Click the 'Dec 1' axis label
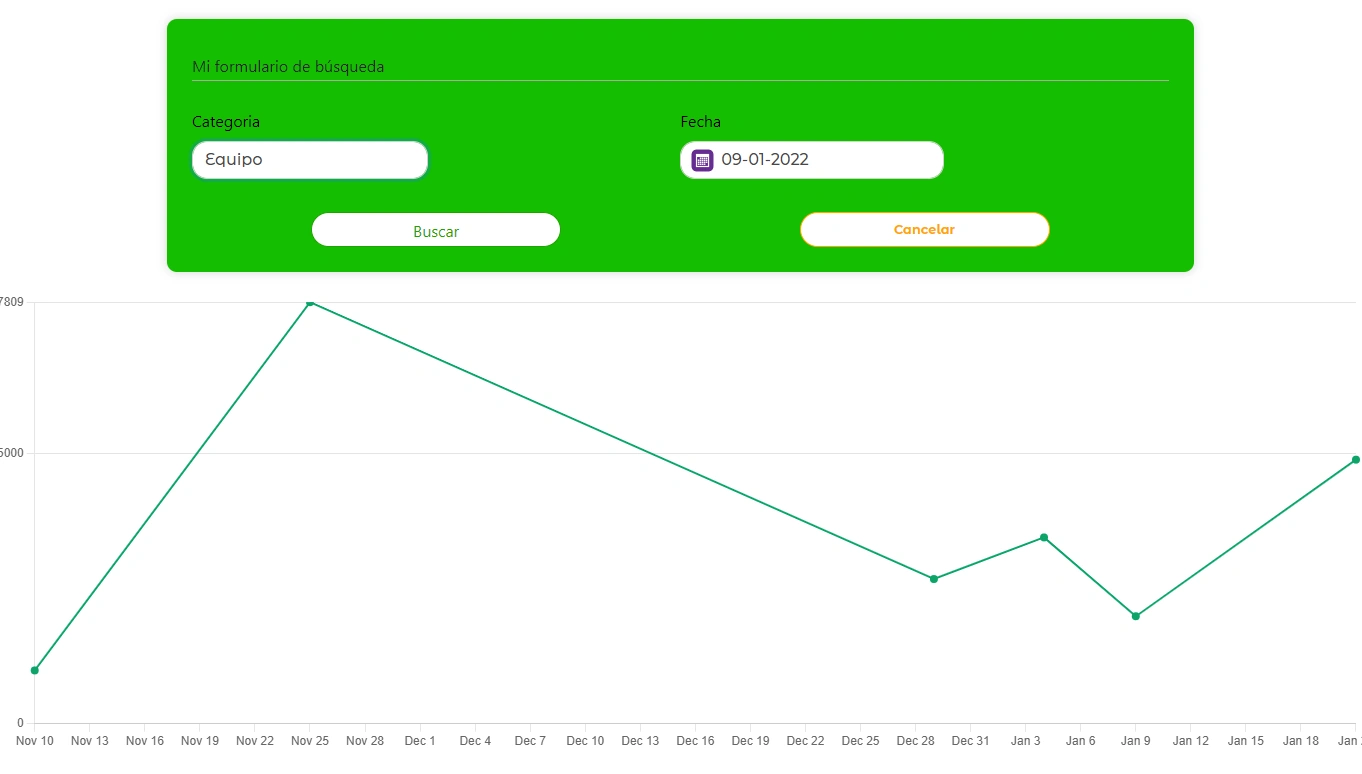Image resolution: width=1362 pixels, height=774 pixels. [x=420, y=741]
